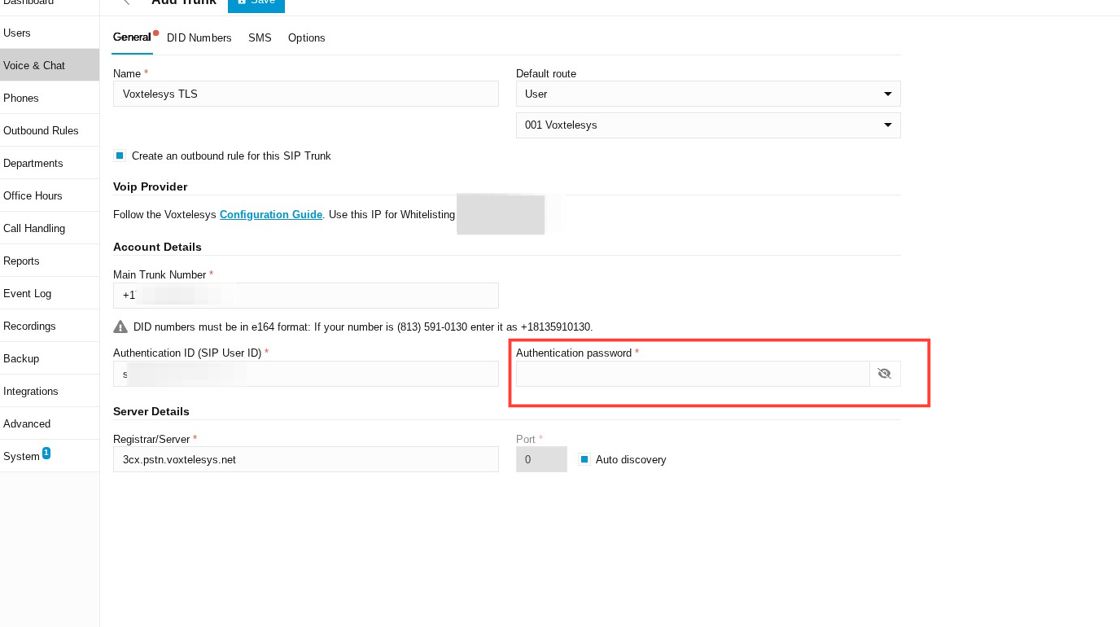Viewport: 1120px width, 627px height.
Task: Click the Server Details heading
Action: (151, 411)
